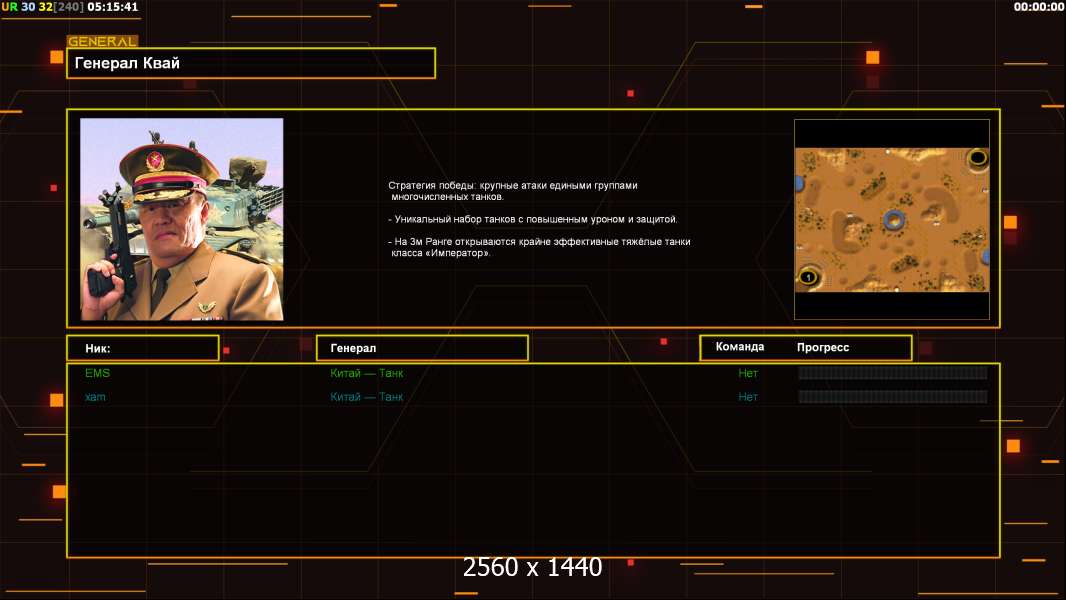The image size is (1066, 600).
Task: Click the 'Прогресс' column header
Action: [x=823, y=347]
